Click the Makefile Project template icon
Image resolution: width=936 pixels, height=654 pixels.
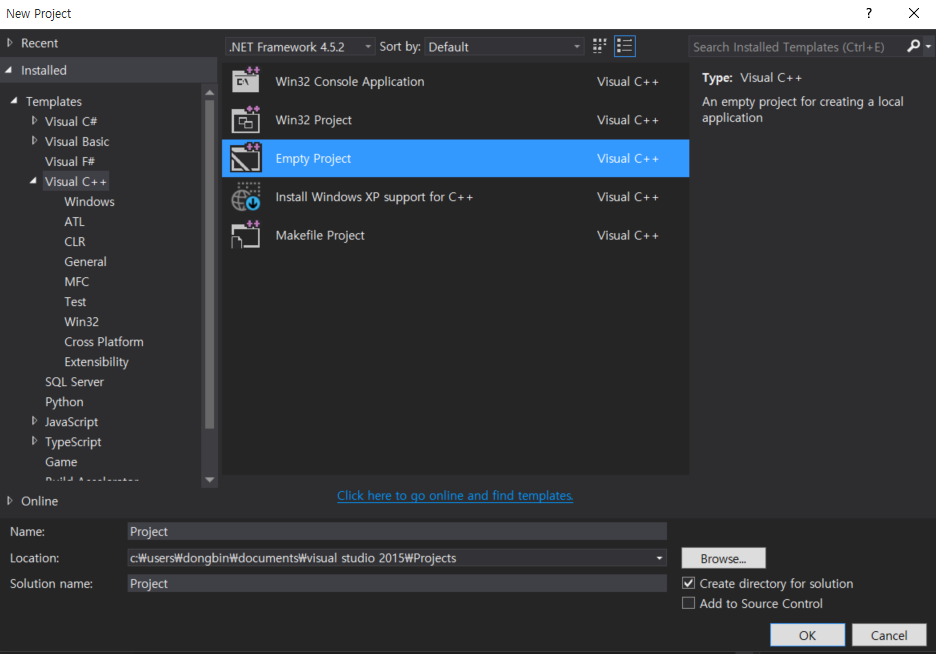point(245,235)
